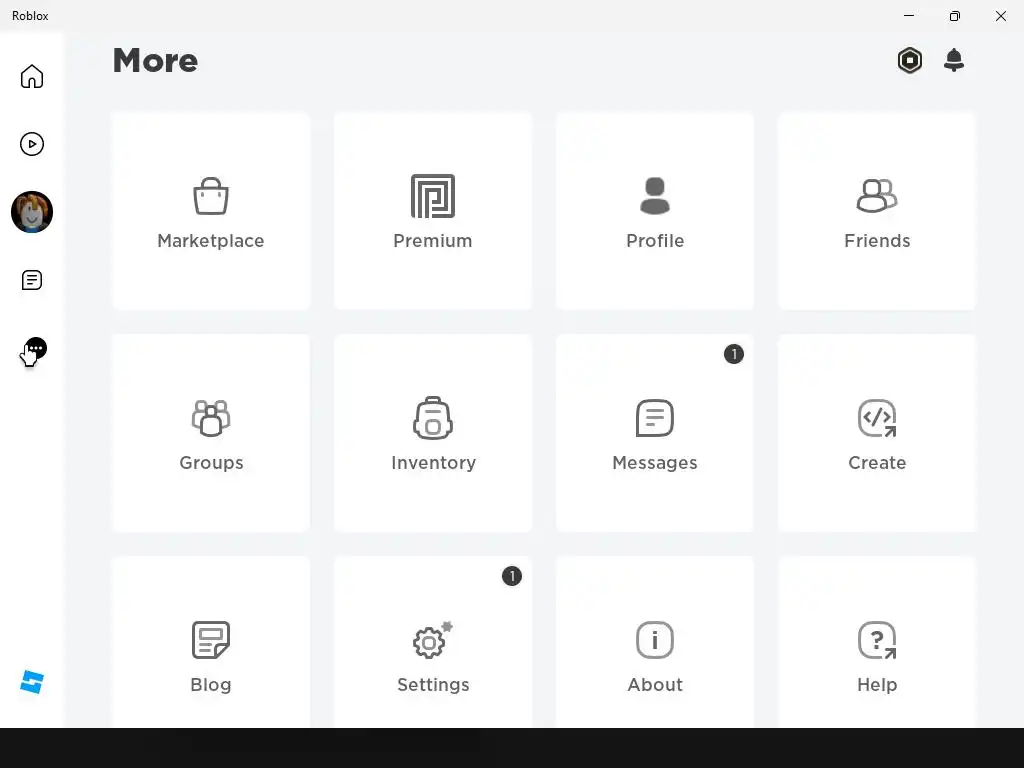Click the About label

[655, 685]
